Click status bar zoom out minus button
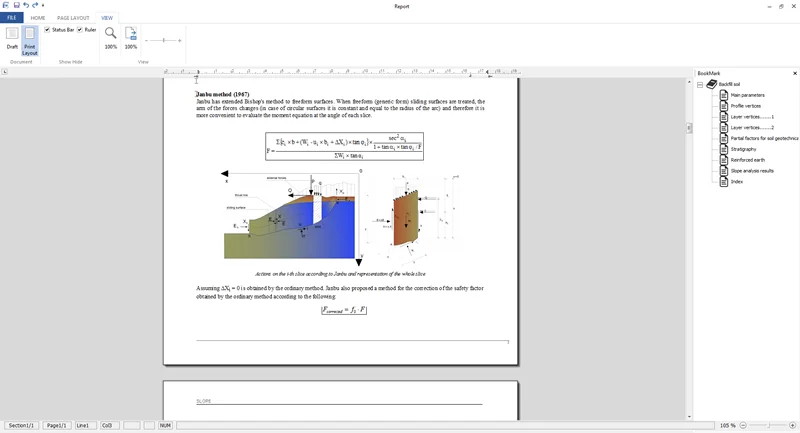Image resolution: width=800 pixels, height=433 pixels. pyautogui.click(x=743, y=425)
